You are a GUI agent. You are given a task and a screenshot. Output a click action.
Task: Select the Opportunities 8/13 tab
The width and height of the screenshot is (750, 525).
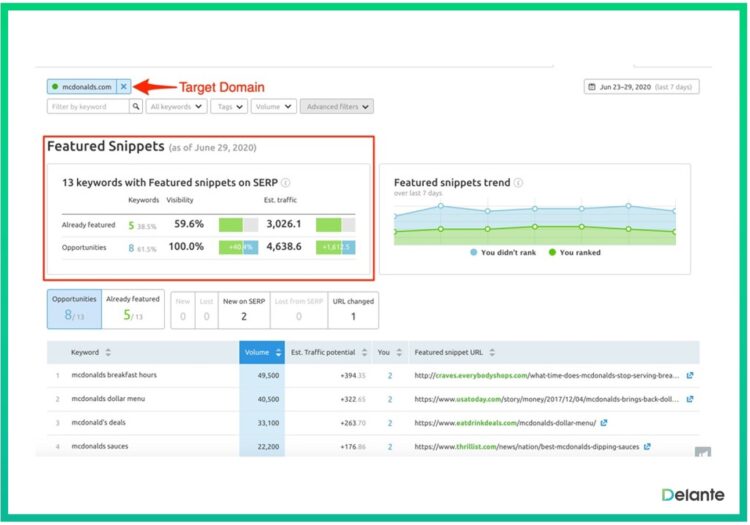pyautogui.click(x=74, y=309)
